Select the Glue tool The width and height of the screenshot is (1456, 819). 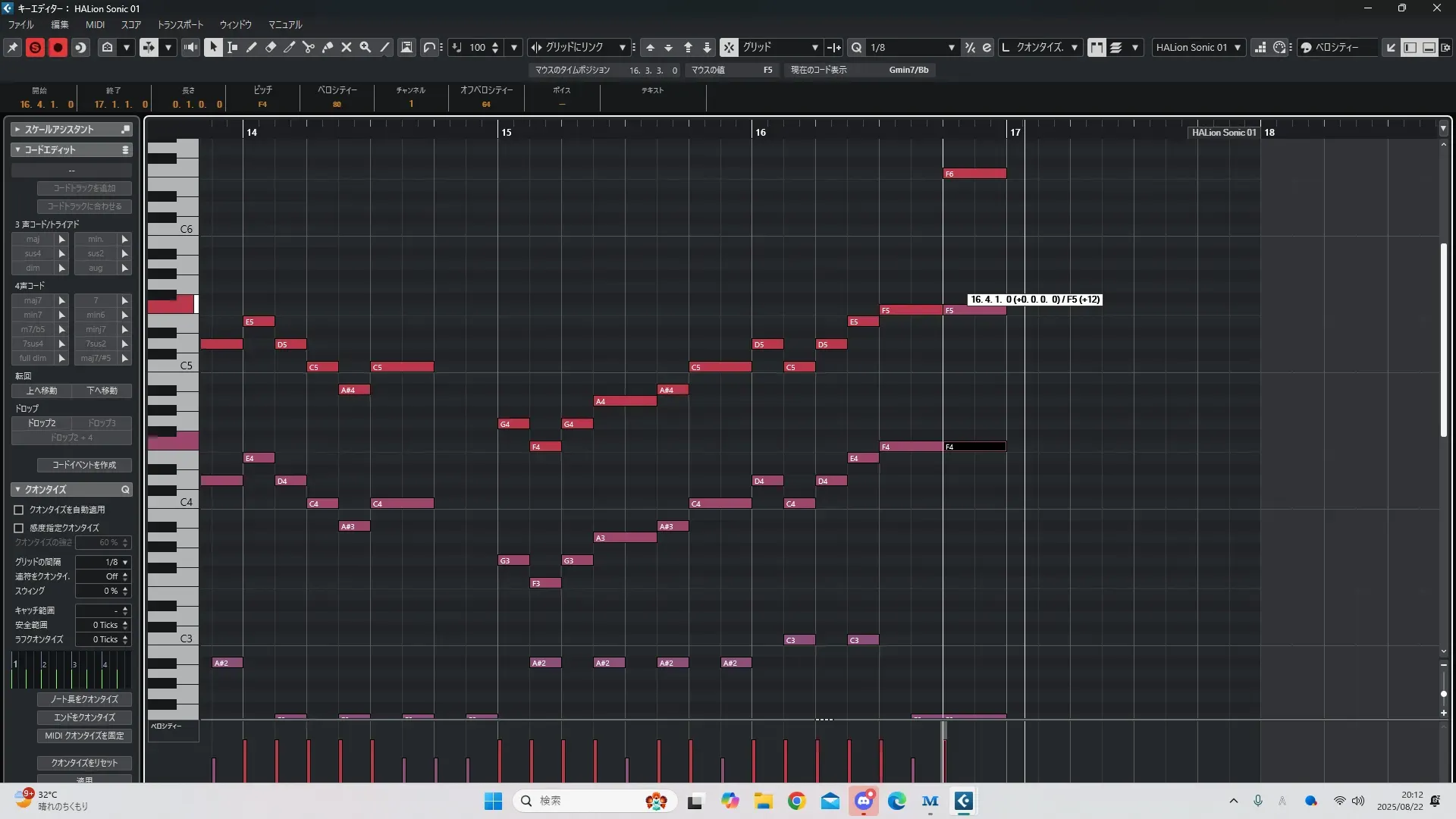[328, 47]
